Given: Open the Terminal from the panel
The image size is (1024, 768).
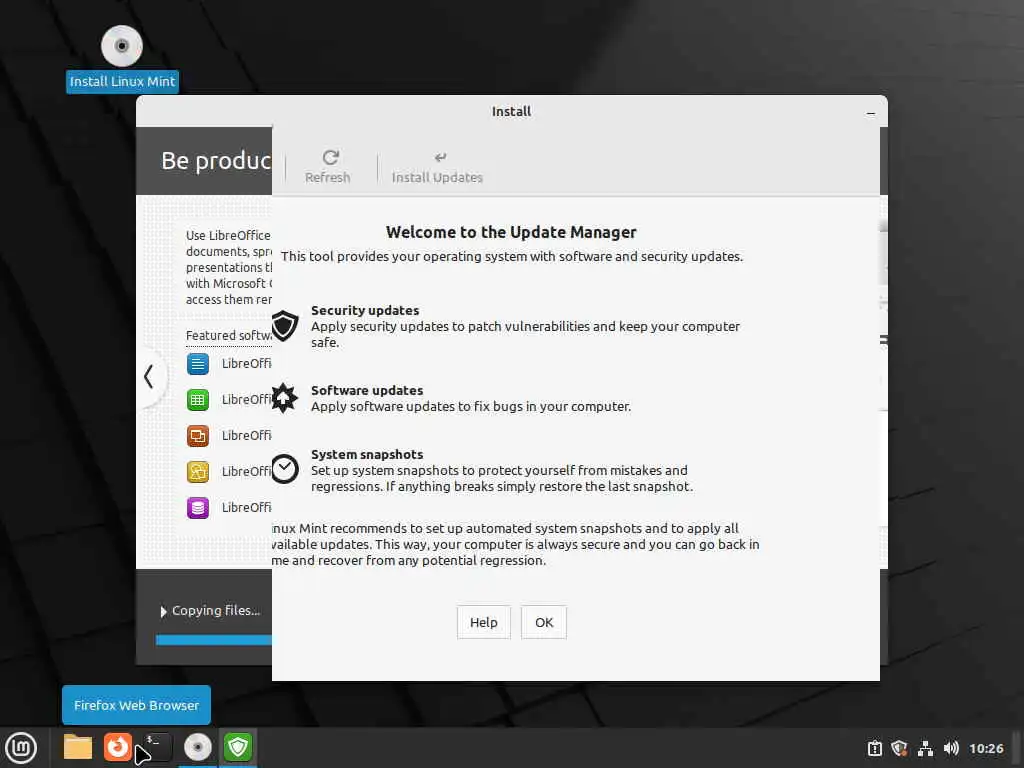Looking at the screenshot, I should (x=157, y=748).
